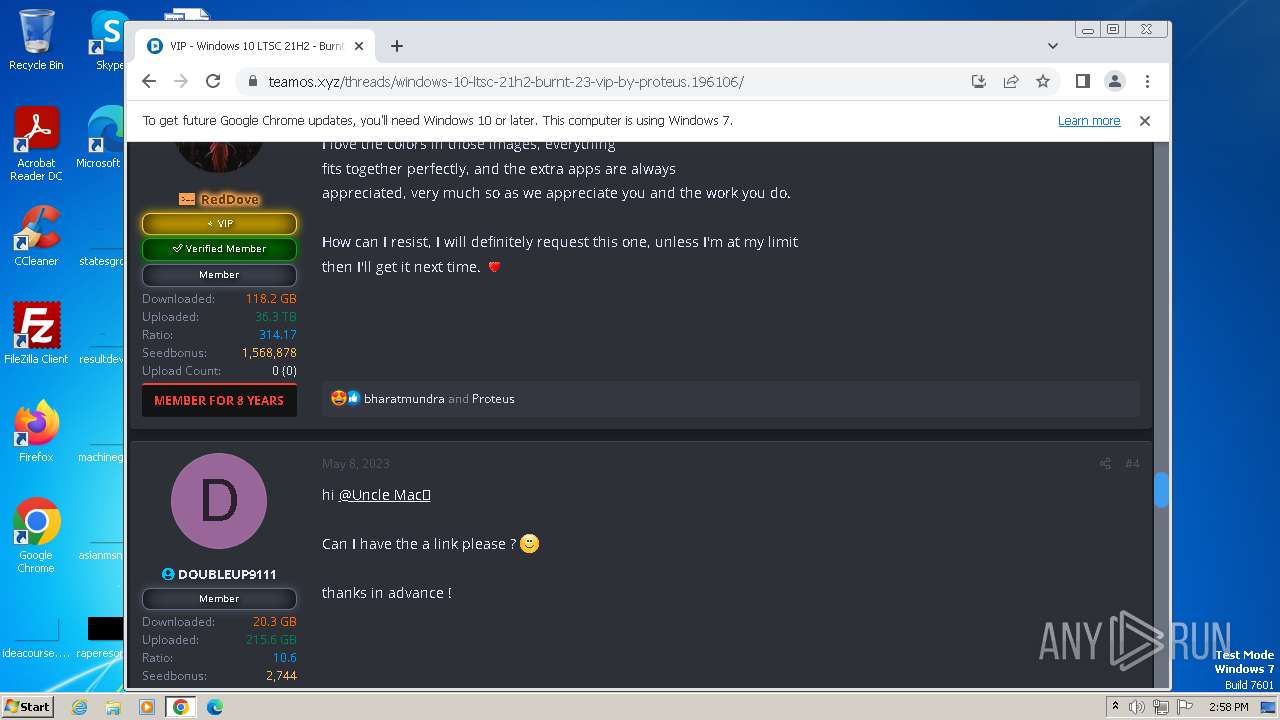Click the install/download page icon in address bar
The height and width of the screenshot is (720, 1280).
[979, 81]
